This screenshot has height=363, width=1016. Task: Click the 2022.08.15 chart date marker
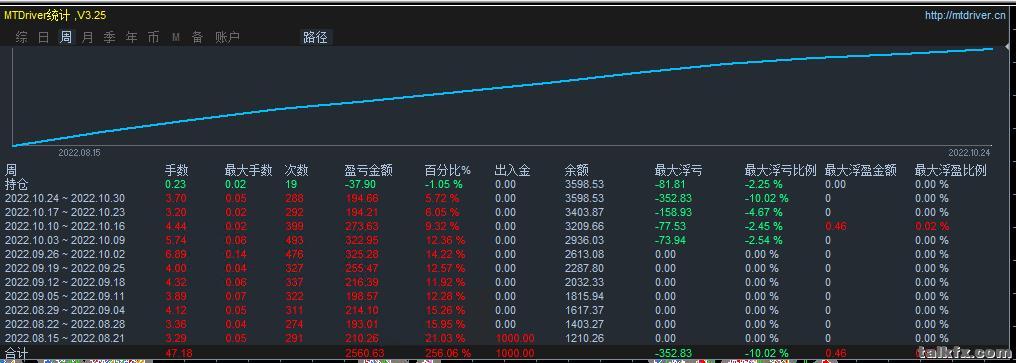[x=79, y=153]
